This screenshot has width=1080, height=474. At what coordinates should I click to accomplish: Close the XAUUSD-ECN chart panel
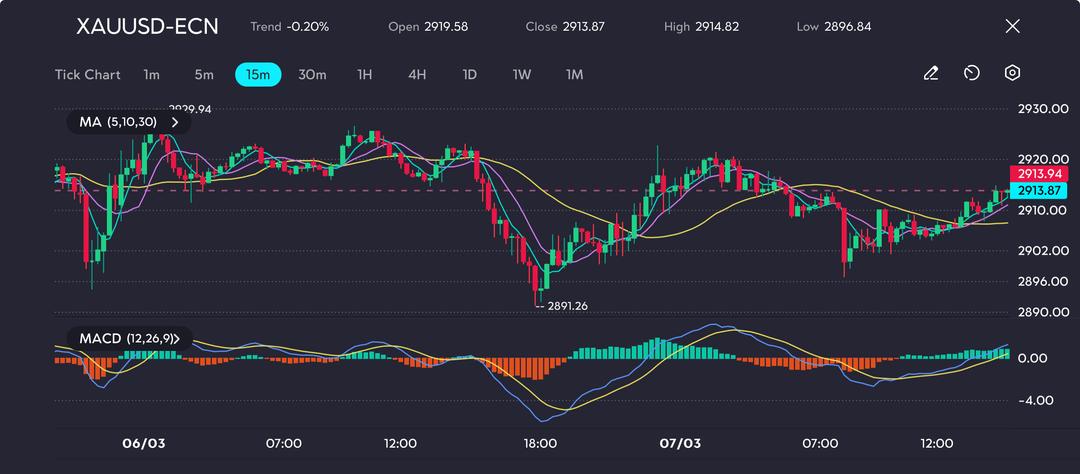[x=1012, y=26]
